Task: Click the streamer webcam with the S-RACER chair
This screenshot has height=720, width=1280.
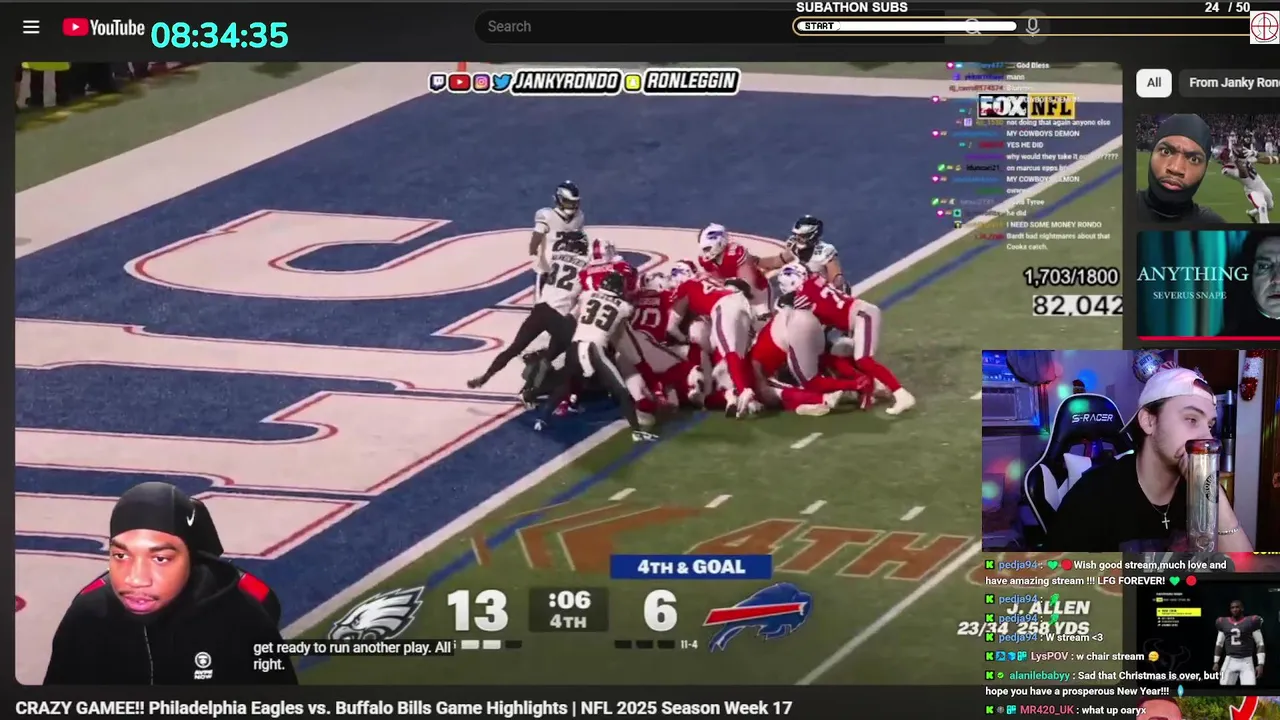Action: click(x=1130, y=450)
